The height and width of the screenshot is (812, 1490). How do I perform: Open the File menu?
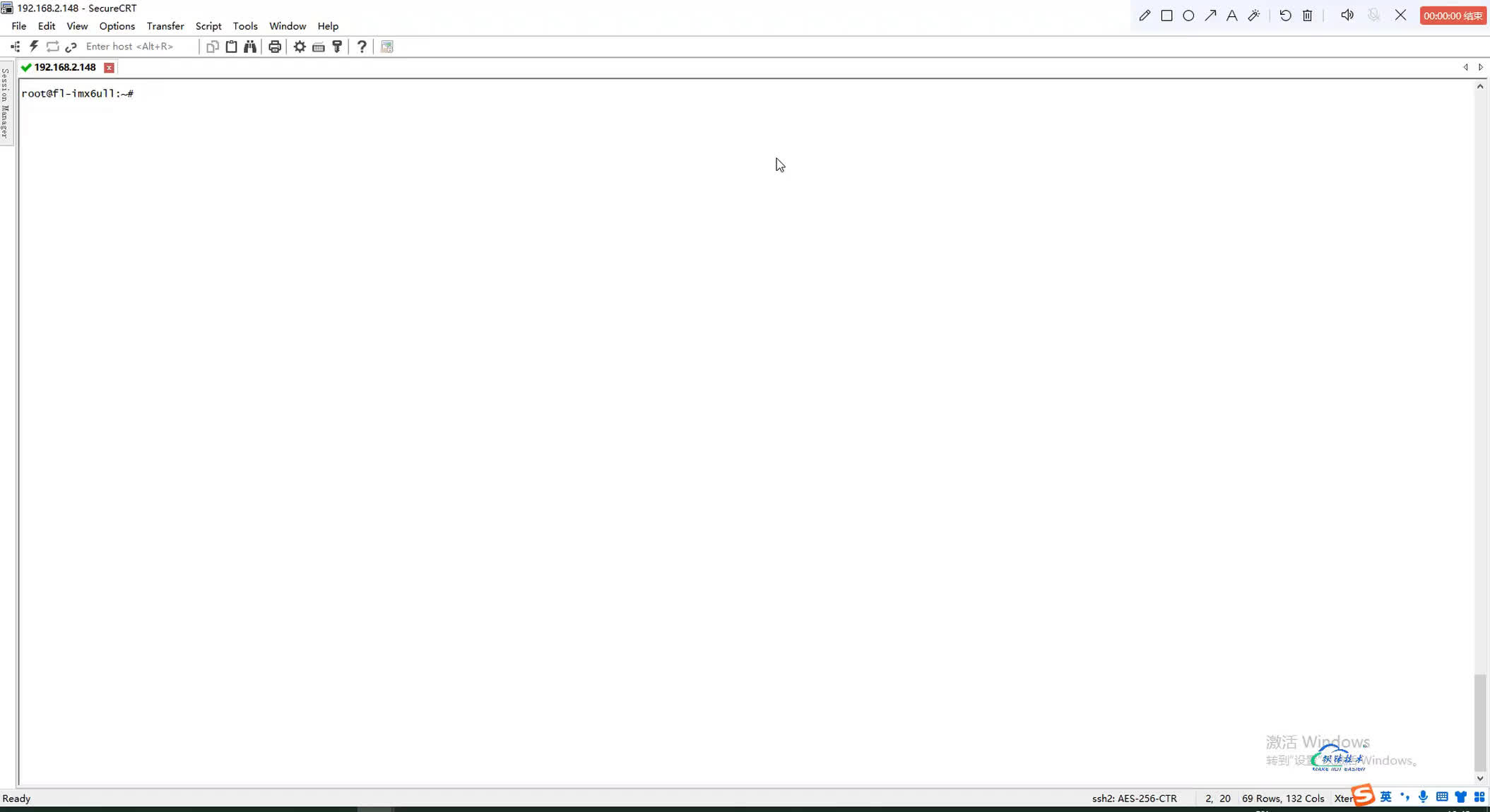click(19, 26)
